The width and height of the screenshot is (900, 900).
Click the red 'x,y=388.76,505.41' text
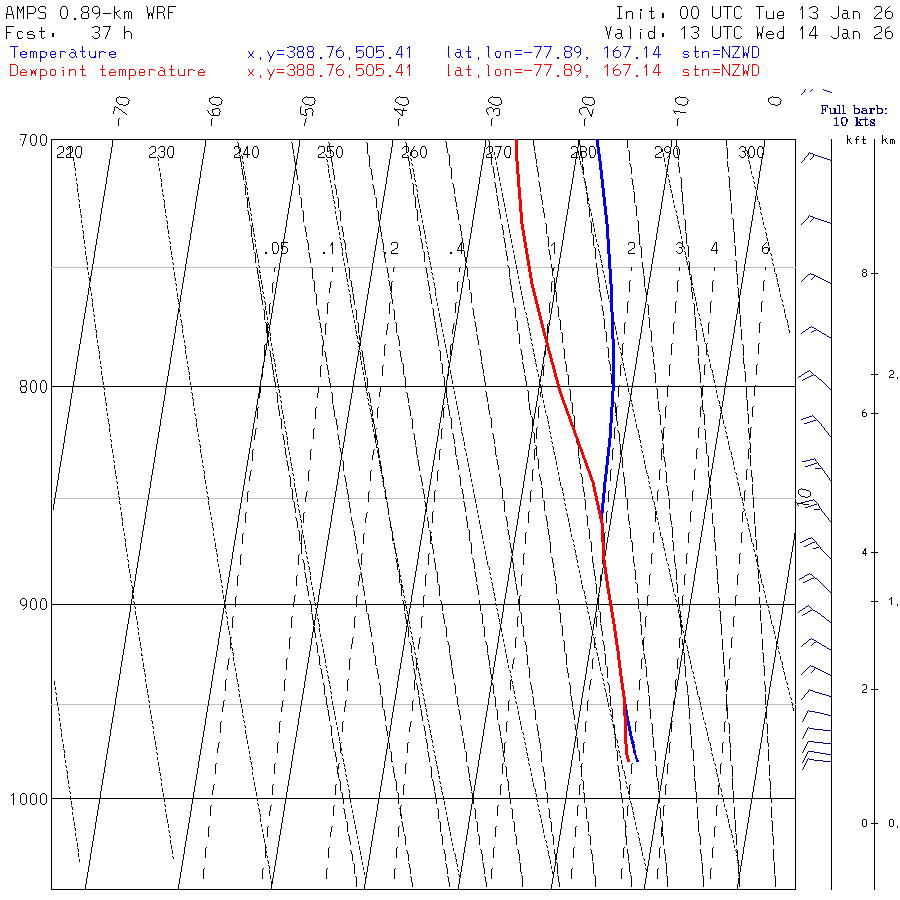tap(329, 71)
